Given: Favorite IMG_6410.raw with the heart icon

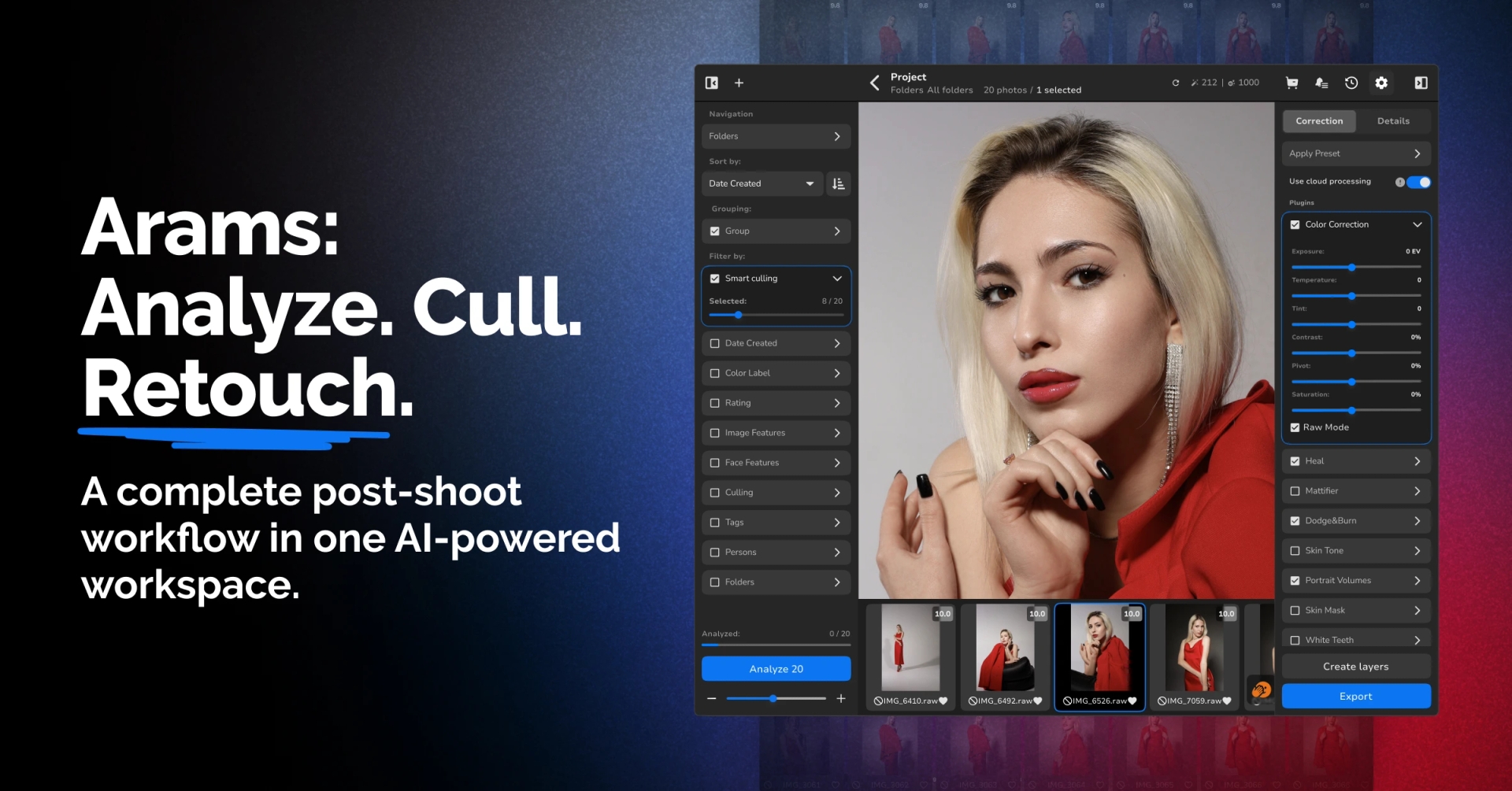Looking at the screenshot, I should click(x=943, y=700).
